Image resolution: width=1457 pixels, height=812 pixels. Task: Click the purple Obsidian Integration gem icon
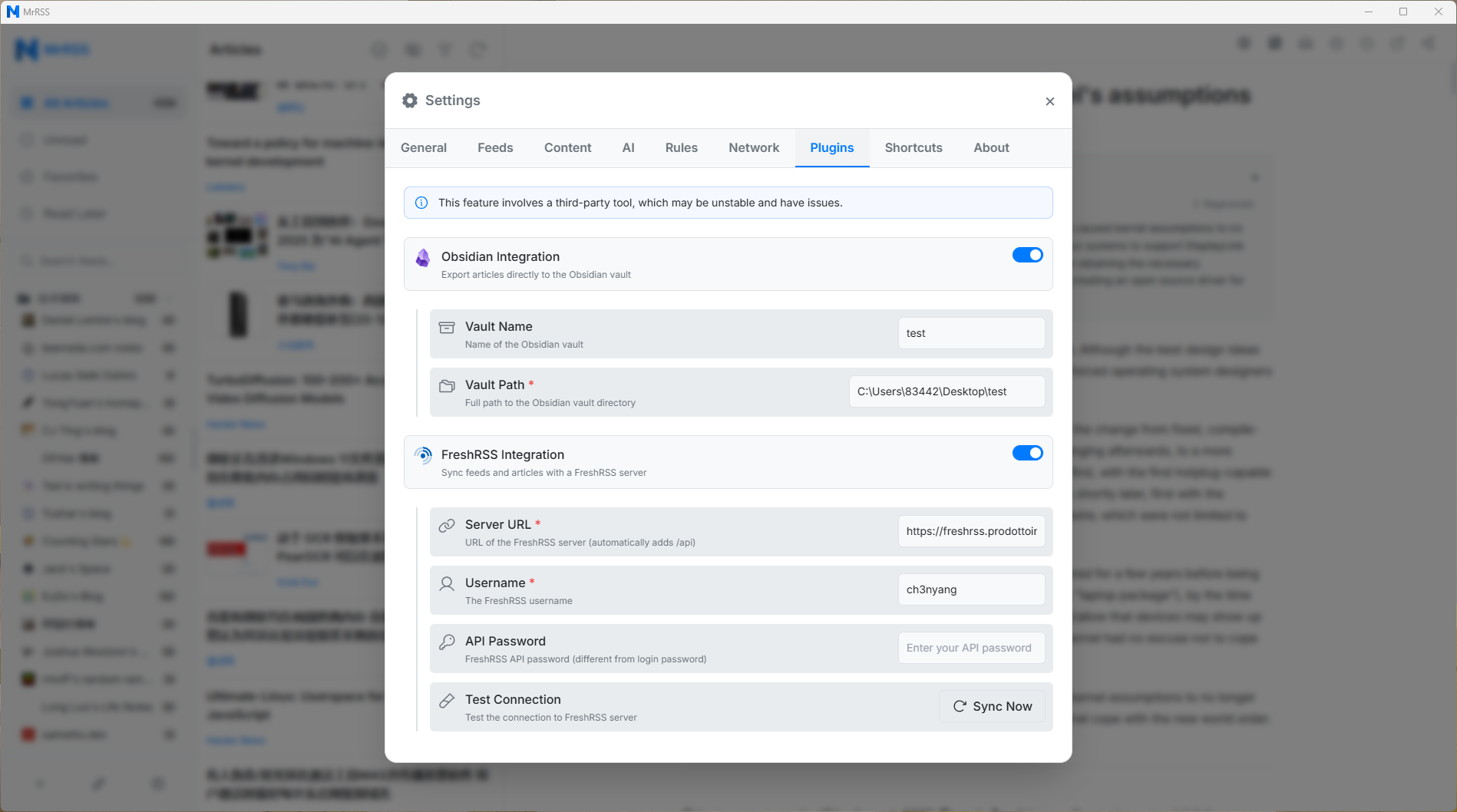(422, 257)
